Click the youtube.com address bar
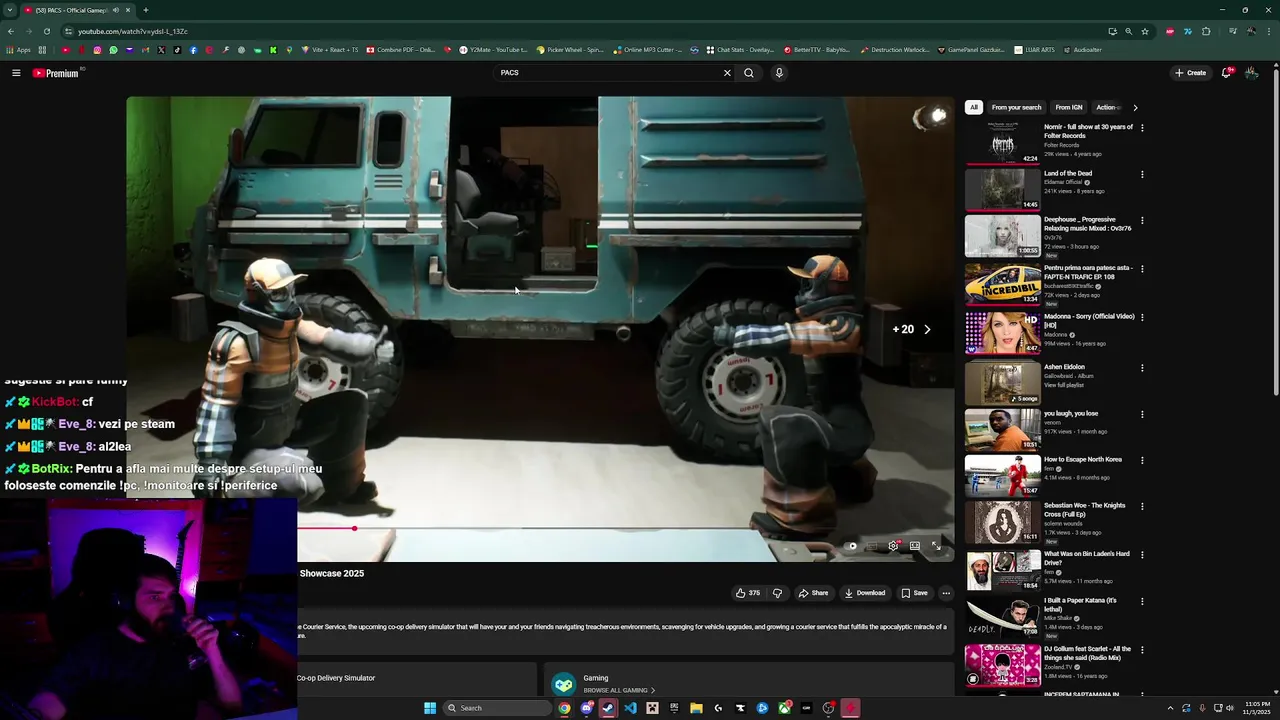 [590, 31]
